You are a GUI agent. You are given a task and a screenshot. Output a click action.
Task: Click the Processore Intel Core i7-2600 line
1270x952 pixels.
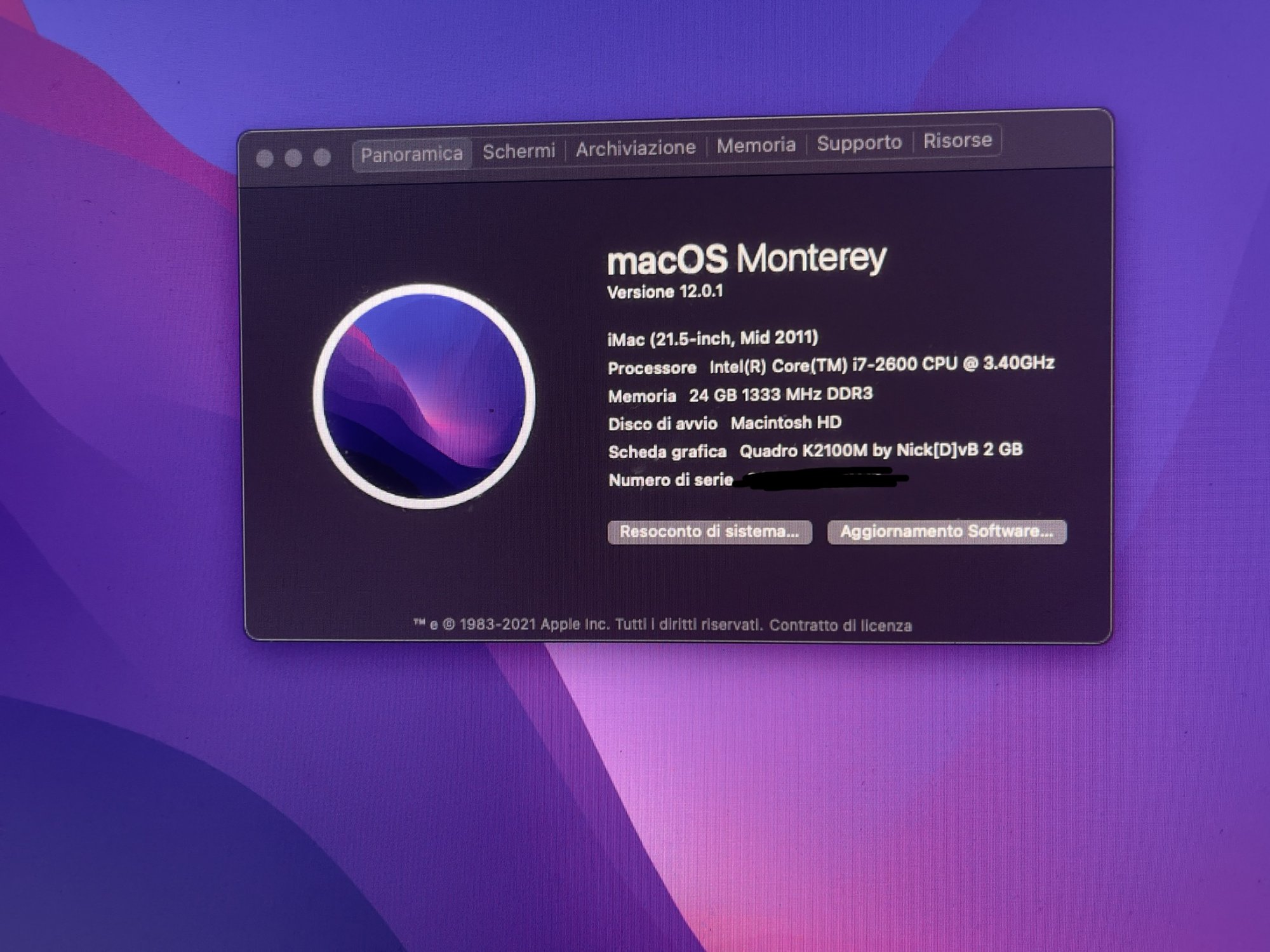[831, 366]
